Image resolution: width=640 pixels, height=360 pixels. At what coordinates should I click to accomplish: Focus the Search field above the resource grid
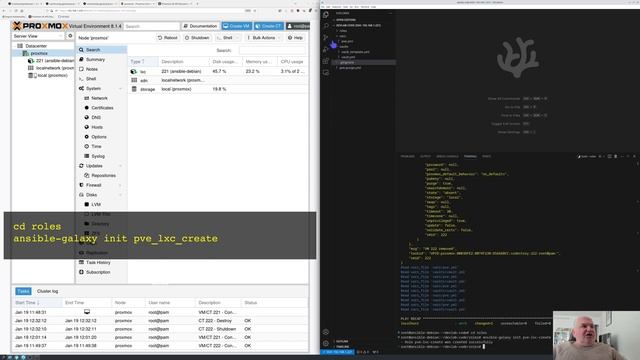(272, 50)
